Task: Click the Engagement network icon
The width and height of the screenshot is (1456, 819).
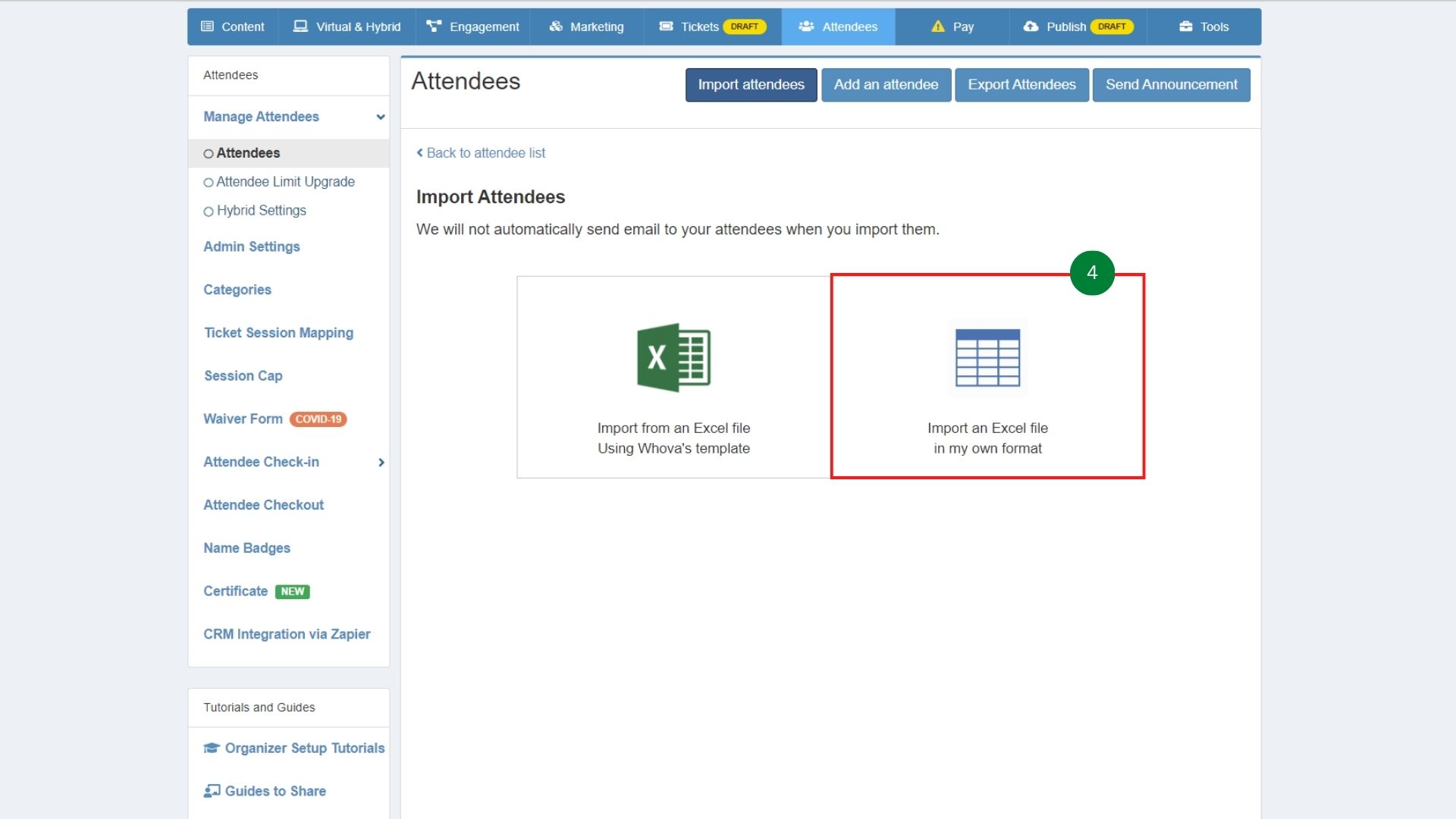Action: coord(434,27)
